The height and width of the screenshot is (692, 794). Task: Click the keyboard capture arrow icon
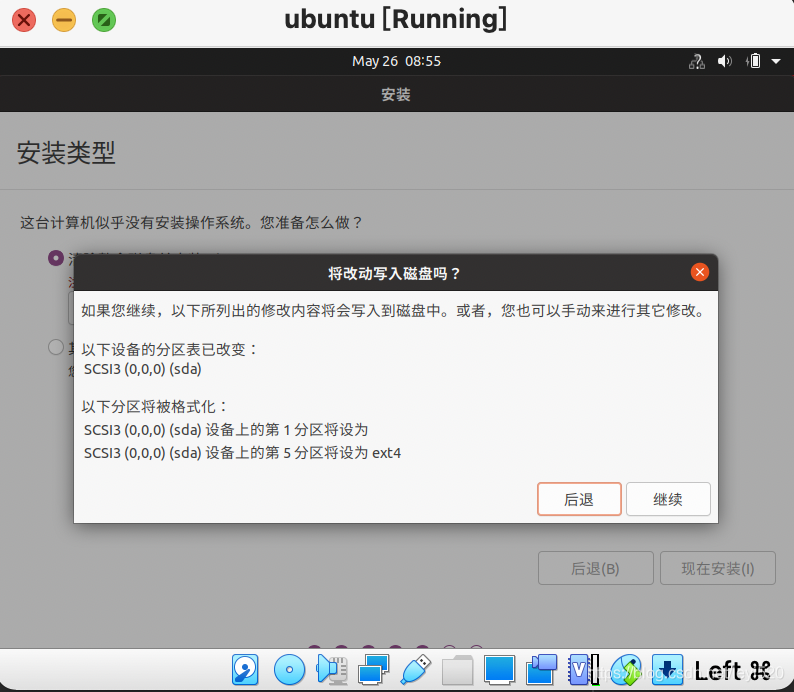pyautogui.click(x=667, y=670)
